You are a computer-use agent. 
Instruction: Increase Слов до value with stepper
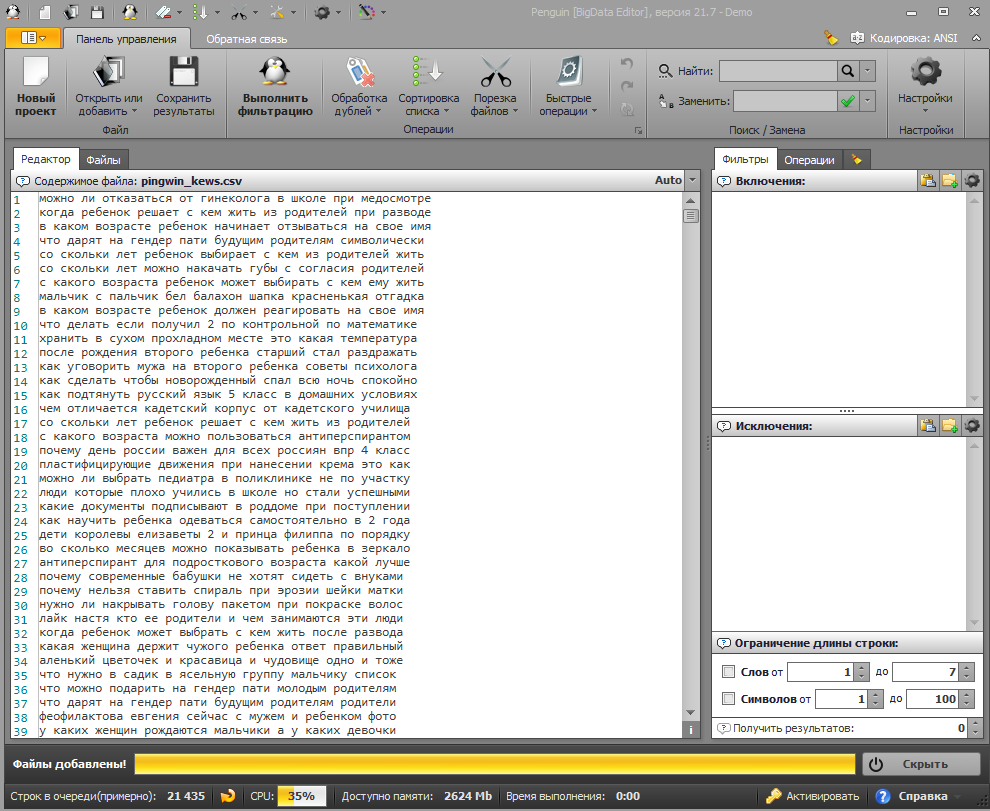967,667
